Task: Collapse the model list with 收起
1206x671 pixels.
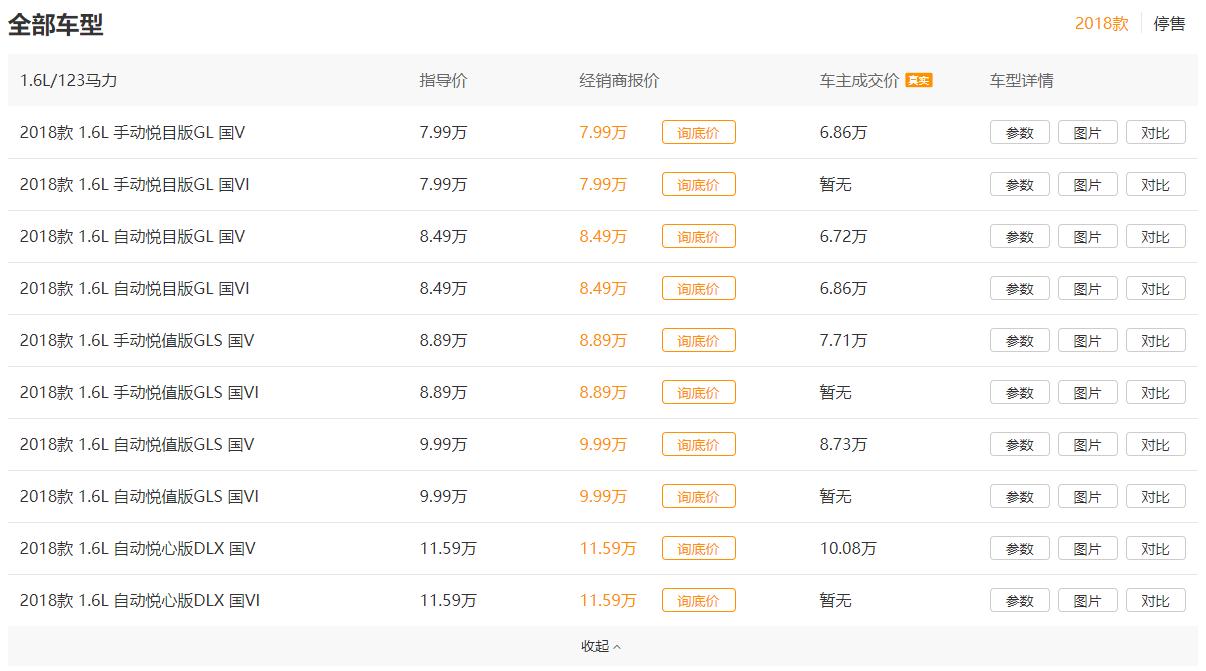Action: [601, 646]
